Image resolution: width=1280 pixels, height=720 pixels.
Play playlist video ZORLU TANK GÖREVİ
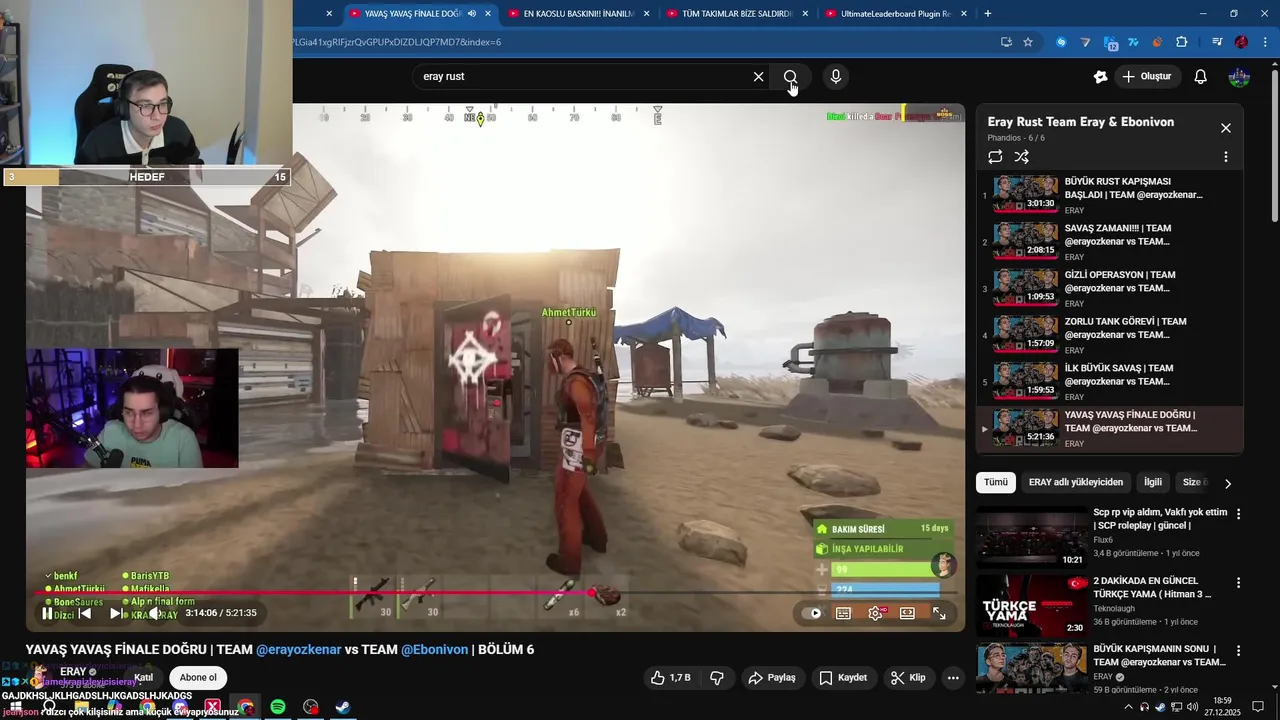pos(1110,335)
